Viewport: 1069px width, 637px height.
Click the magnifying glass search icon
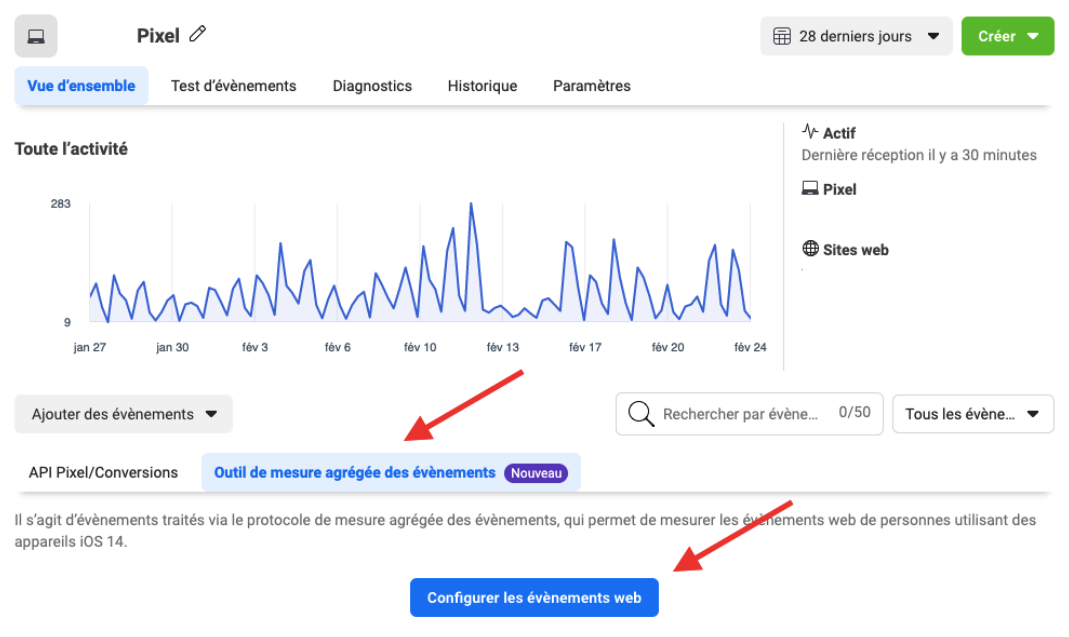tap(640, 413)
